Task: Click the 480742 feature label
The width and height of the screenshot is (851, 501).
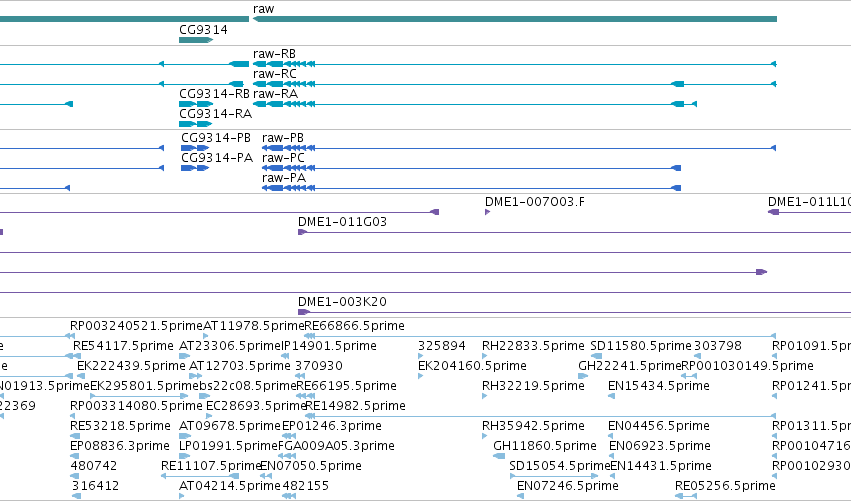Action: [94, 466]
